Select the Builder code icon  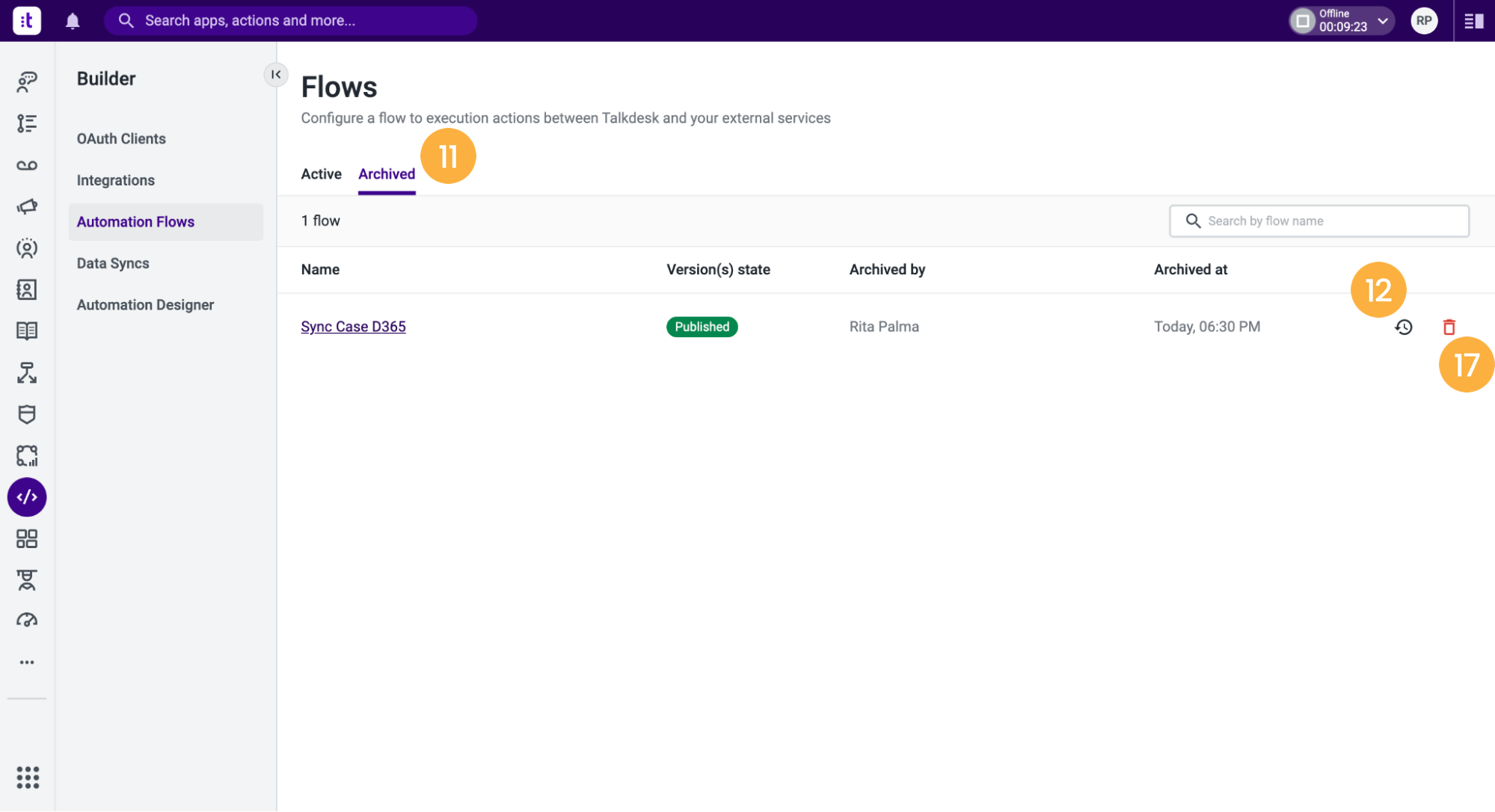[27, 497]
